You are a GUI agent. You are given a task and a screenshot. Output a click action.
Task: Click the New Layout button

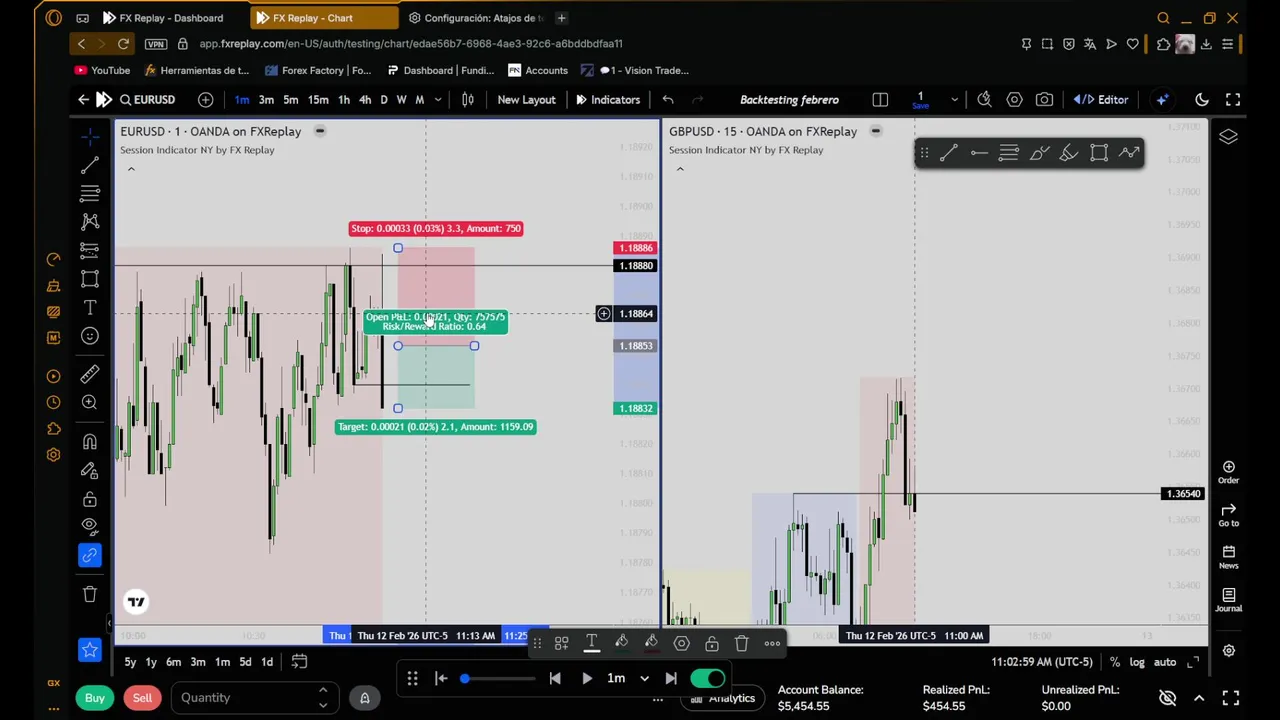pyautogui.click(x=526, y=100)
